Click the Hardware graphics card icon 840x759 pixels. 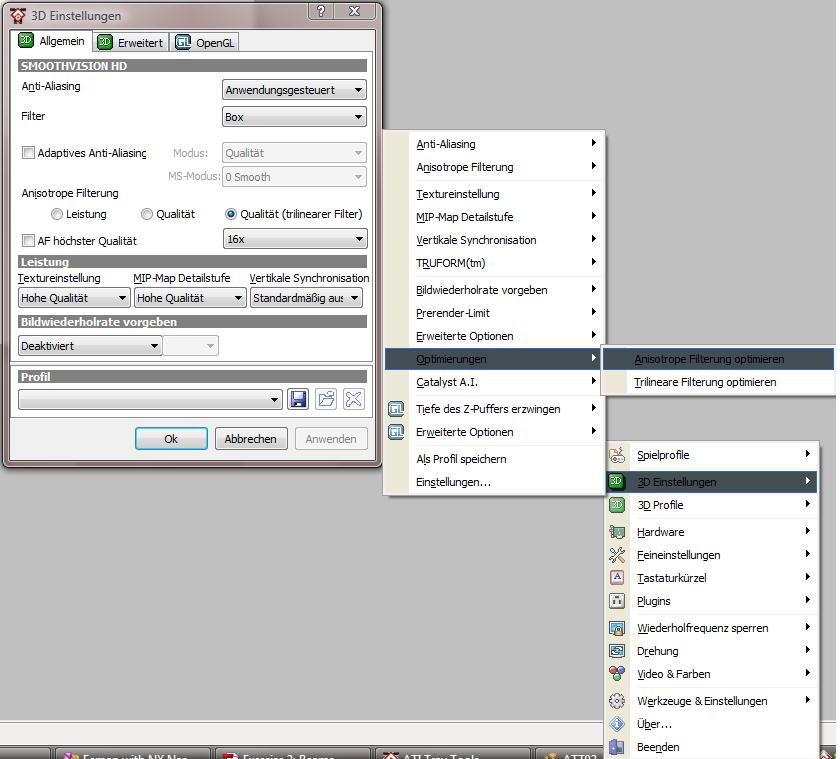617,532
